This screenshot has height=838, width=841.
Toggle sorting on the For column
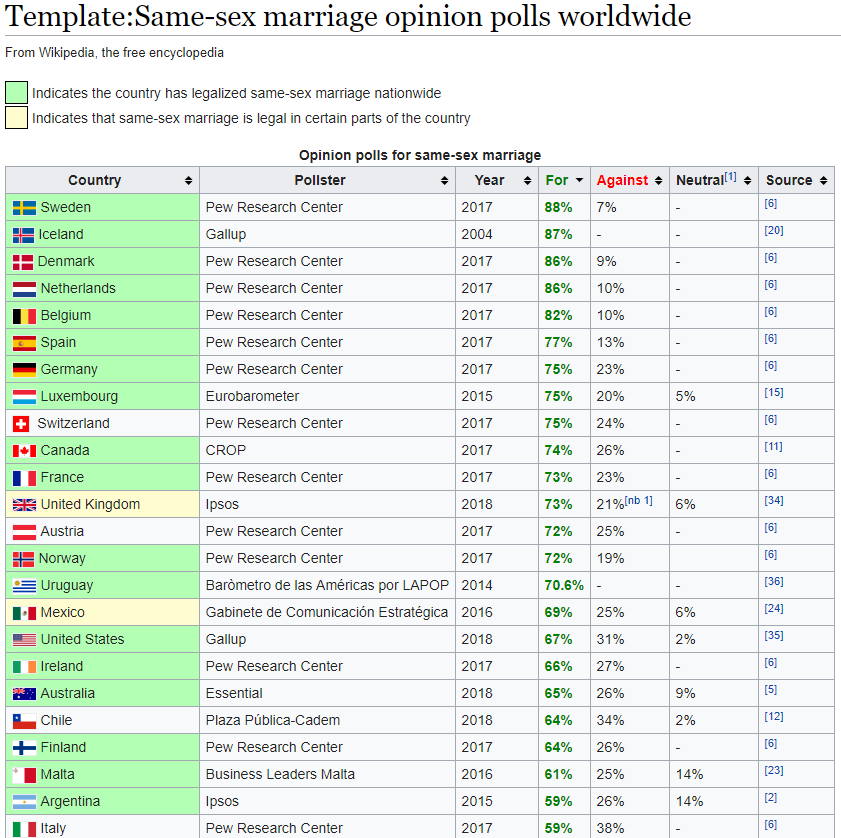[580, 180]
